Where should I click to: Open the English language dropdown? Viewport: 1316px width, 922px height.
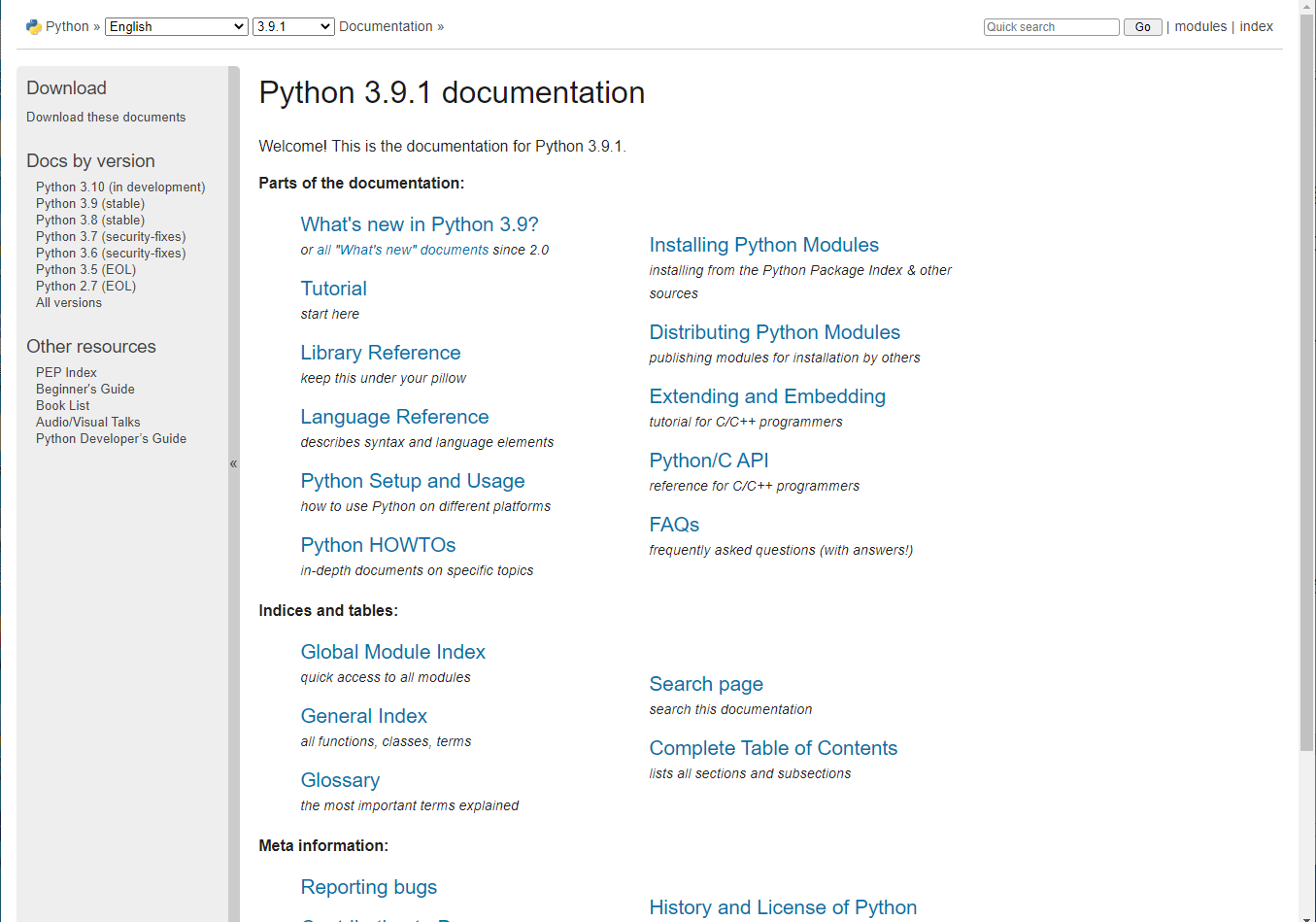point(177,27)
